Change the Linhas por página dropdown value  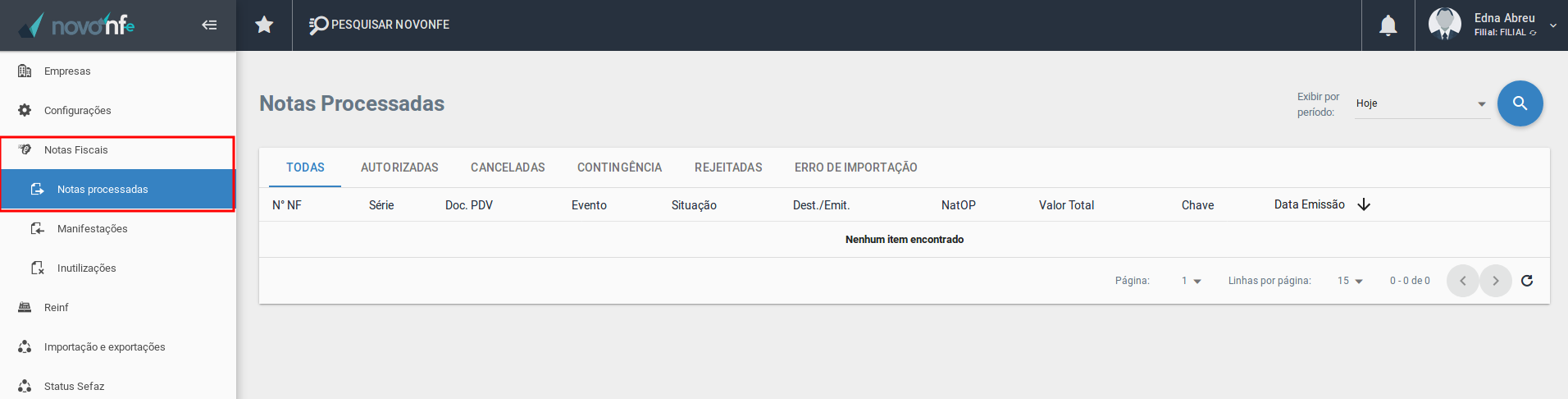pos(1350,281)
